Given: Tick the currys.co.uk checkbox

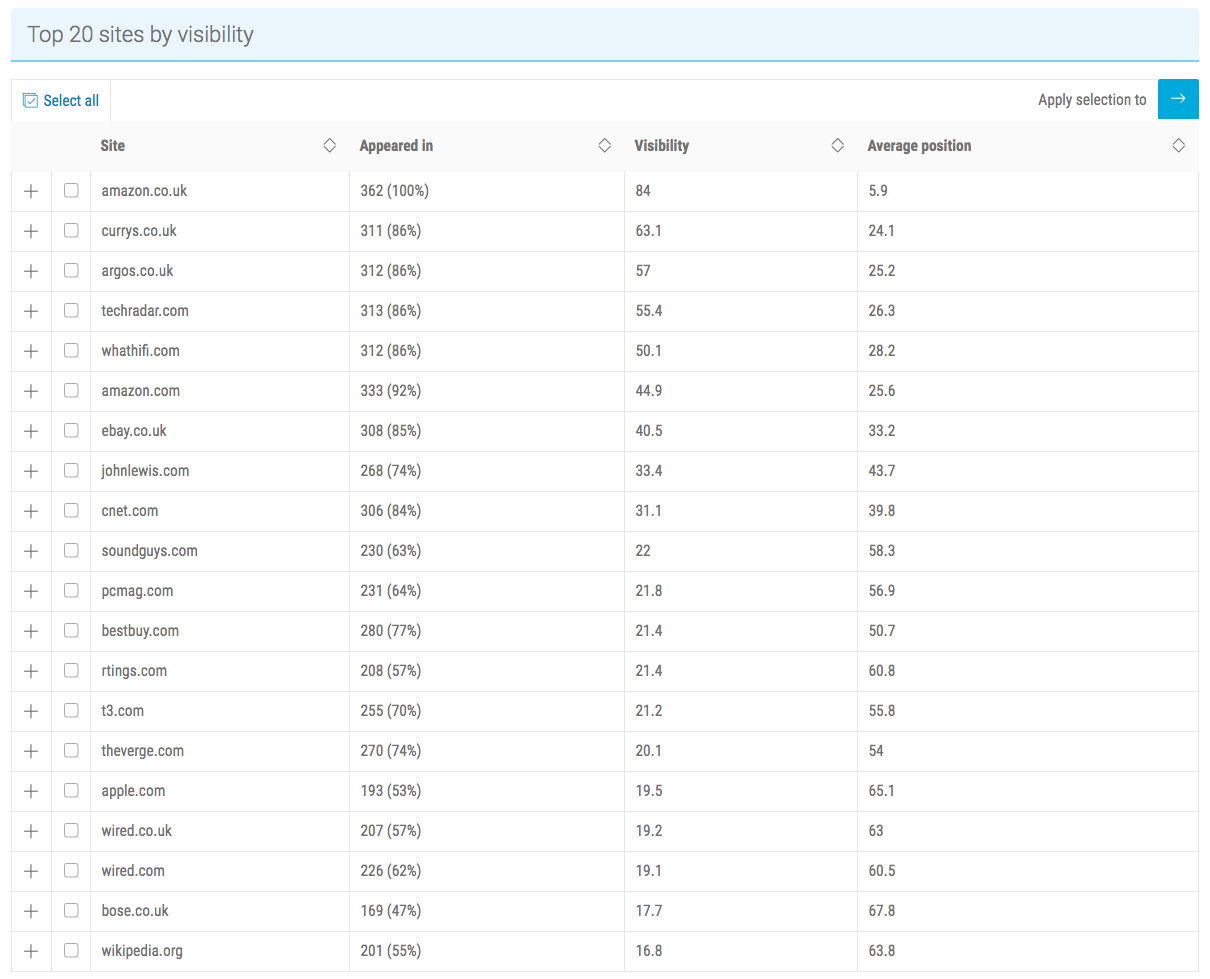Looking at the screenshot, I should click(x=71, y=230).
